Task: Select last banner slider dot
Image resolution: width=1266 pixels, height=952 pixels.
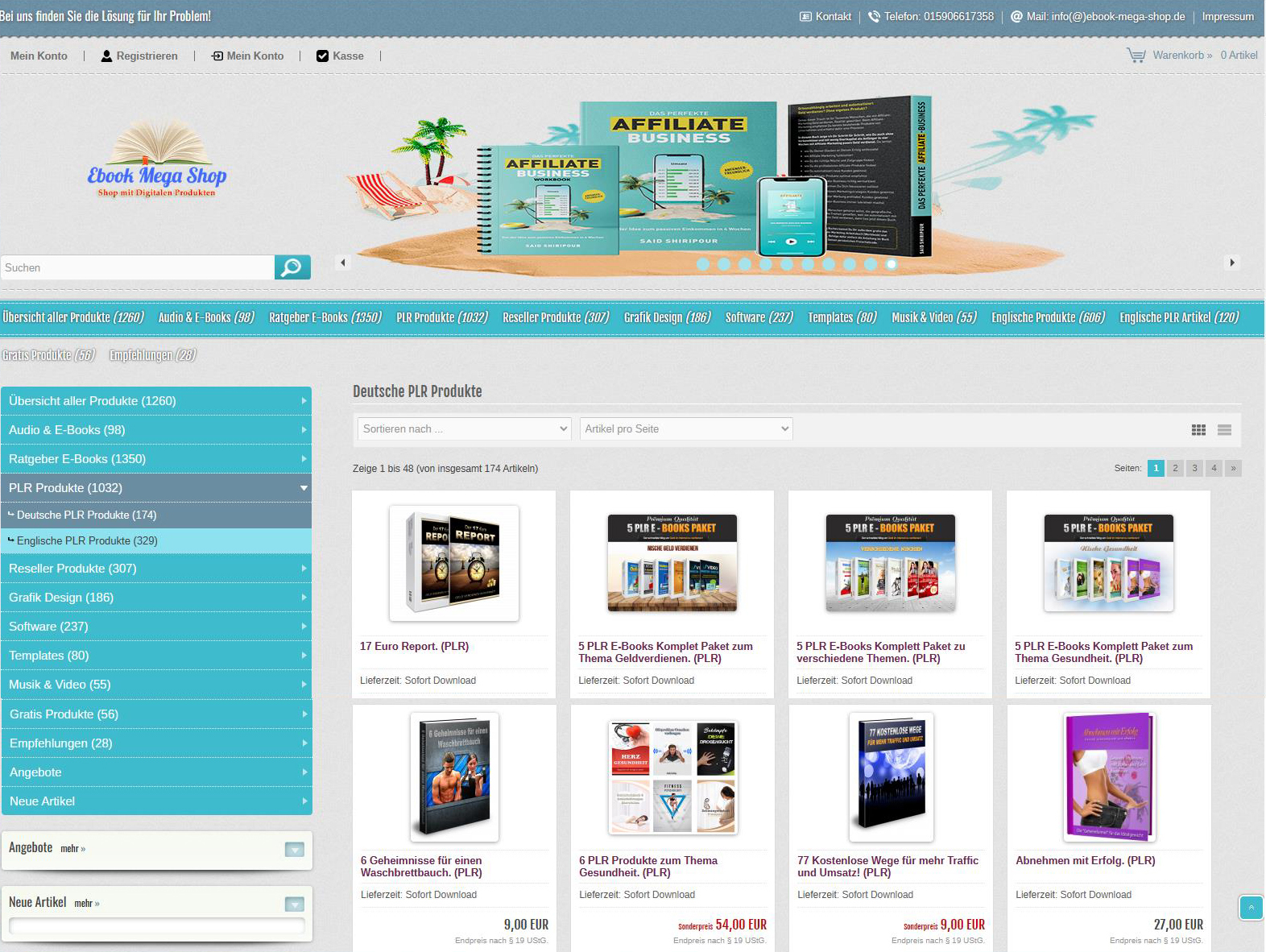Action: [892, 263]
